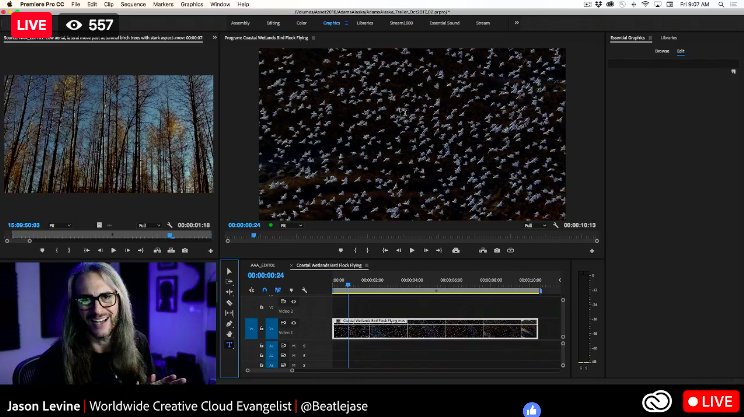Select the Slip tool
The image size is (744, 417).
(x=229, y=313)
